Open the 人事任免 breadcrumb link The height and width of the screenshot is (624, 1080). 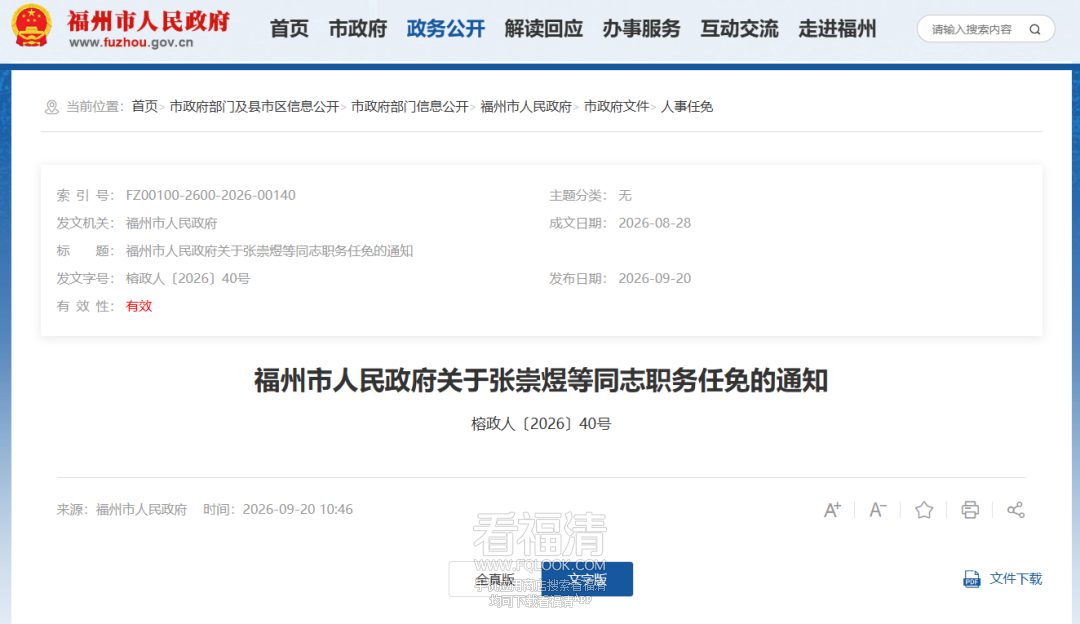pyautogui.click(x=687, y=107)
